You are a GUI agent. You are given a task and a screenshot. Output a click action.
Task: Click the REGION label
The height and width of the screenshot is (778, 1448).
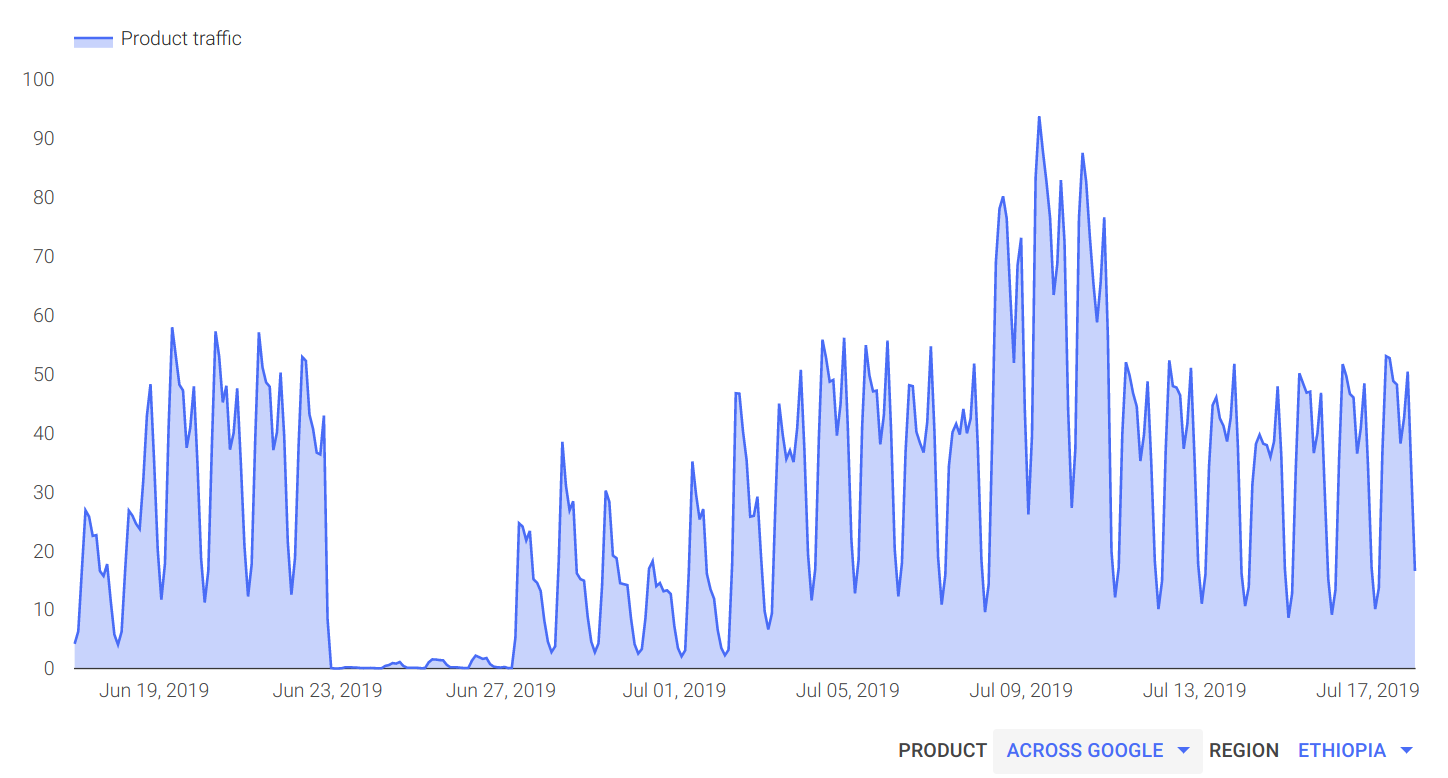pyautogui.click(x=1244, y=750)
